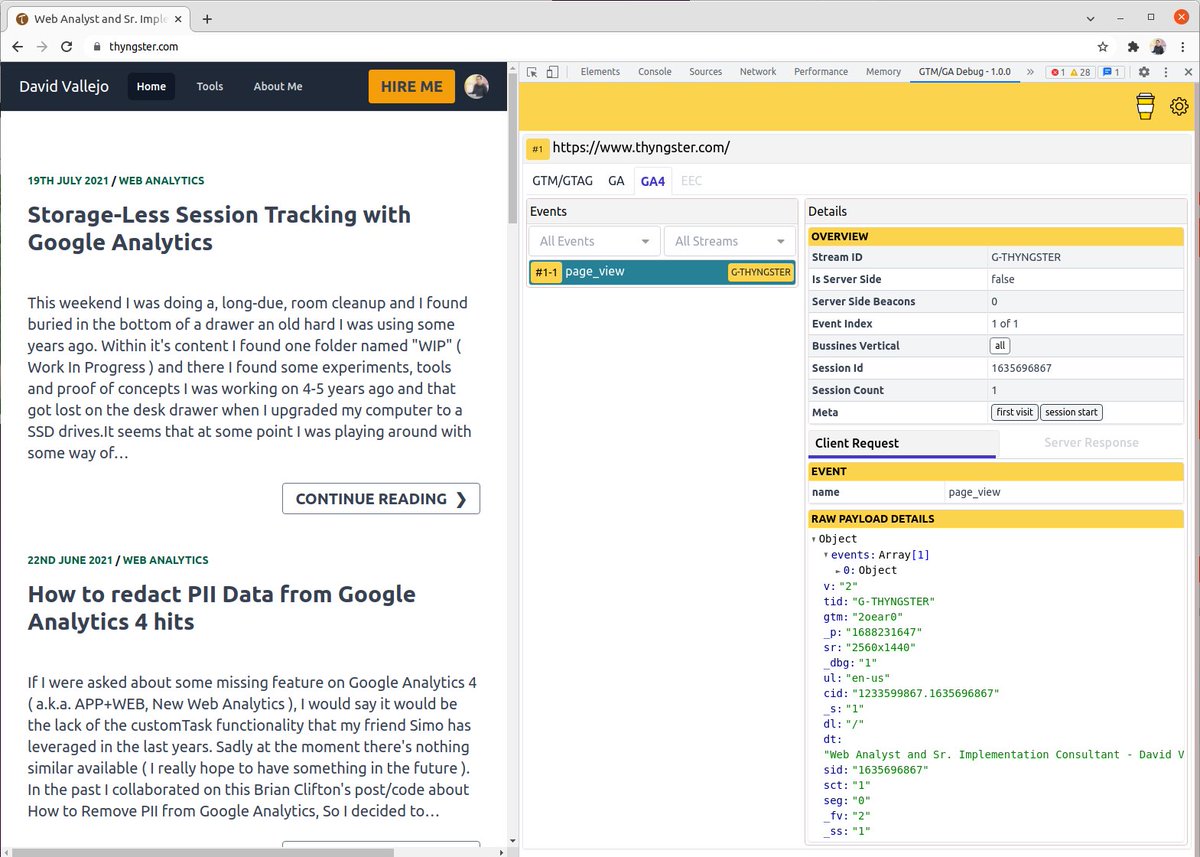Expand the 0: Object node
This screenshot has height=857, width=1200.
(838, 570)
